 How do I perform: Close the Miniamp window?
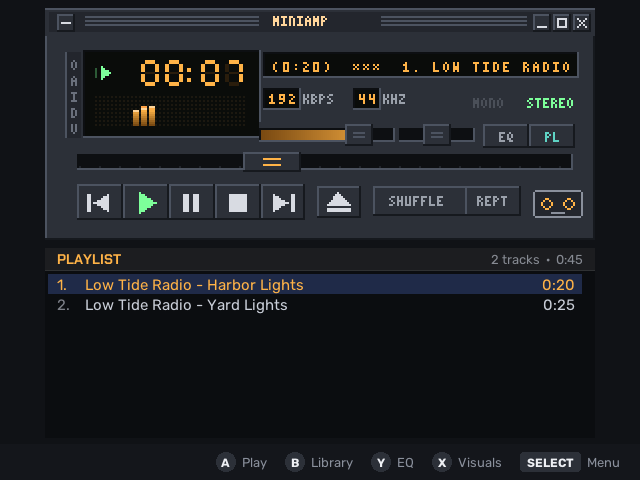tap(582, 22)
